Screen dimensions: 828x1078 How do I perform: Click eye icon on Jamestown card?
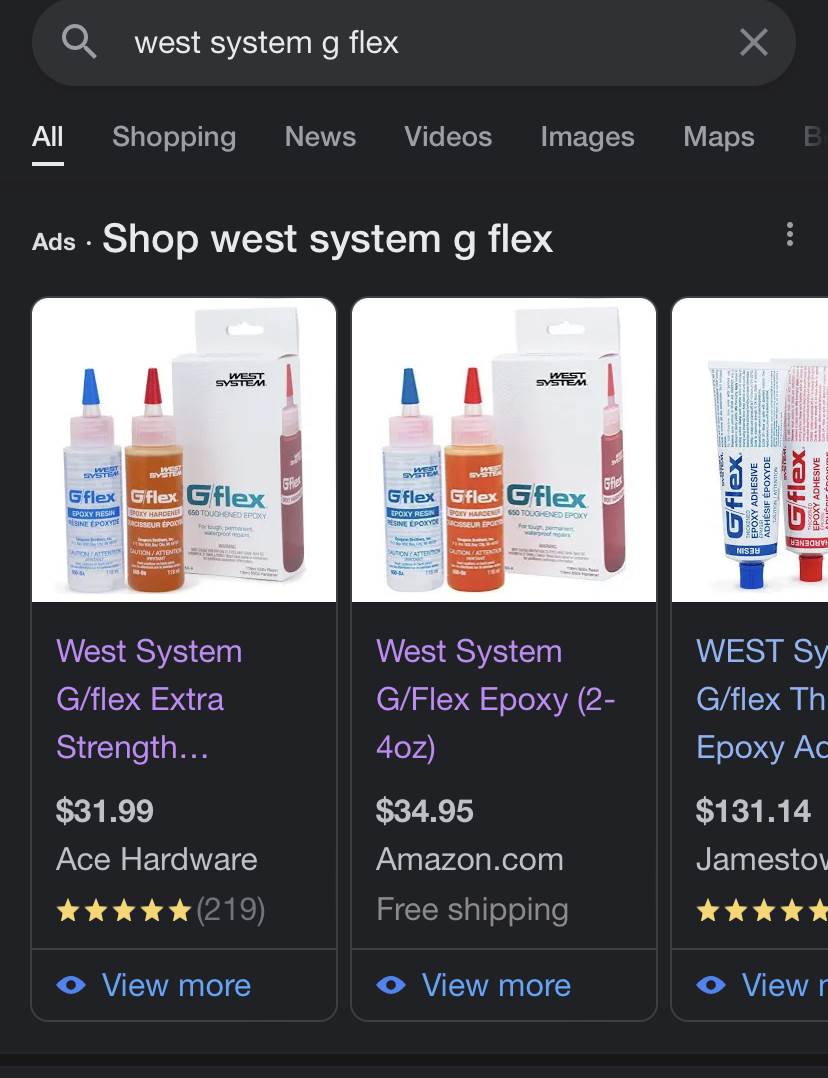tap(711, 985)
